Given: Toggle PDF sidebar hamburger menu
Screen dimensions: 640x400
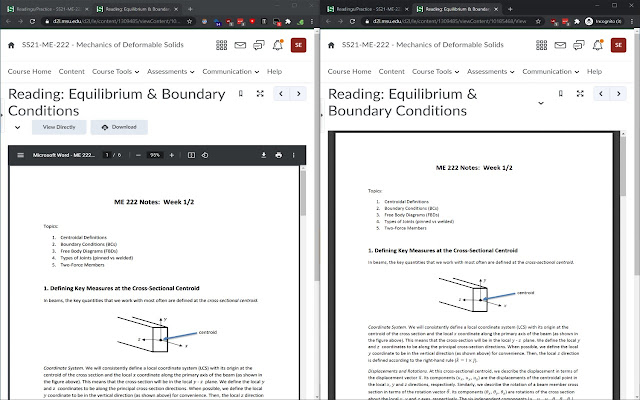Looking at the screenshot, I should (x=20, y=155).
